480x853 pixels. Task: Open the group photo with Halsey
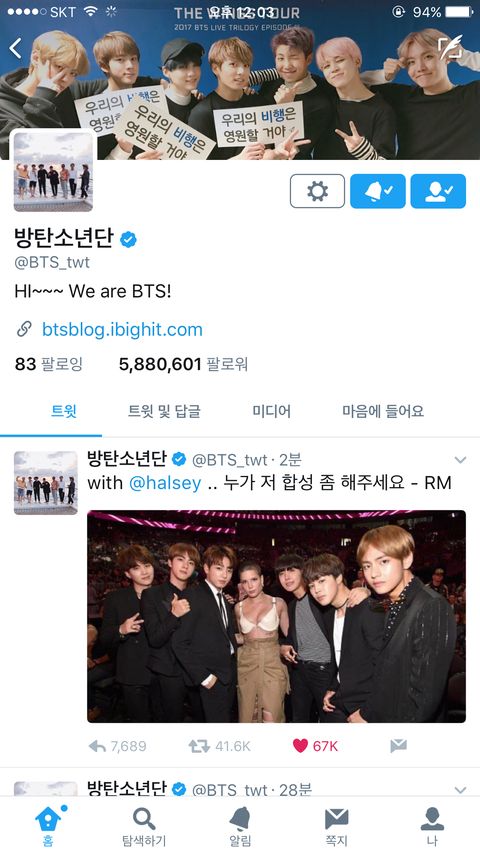pos(276,616)
